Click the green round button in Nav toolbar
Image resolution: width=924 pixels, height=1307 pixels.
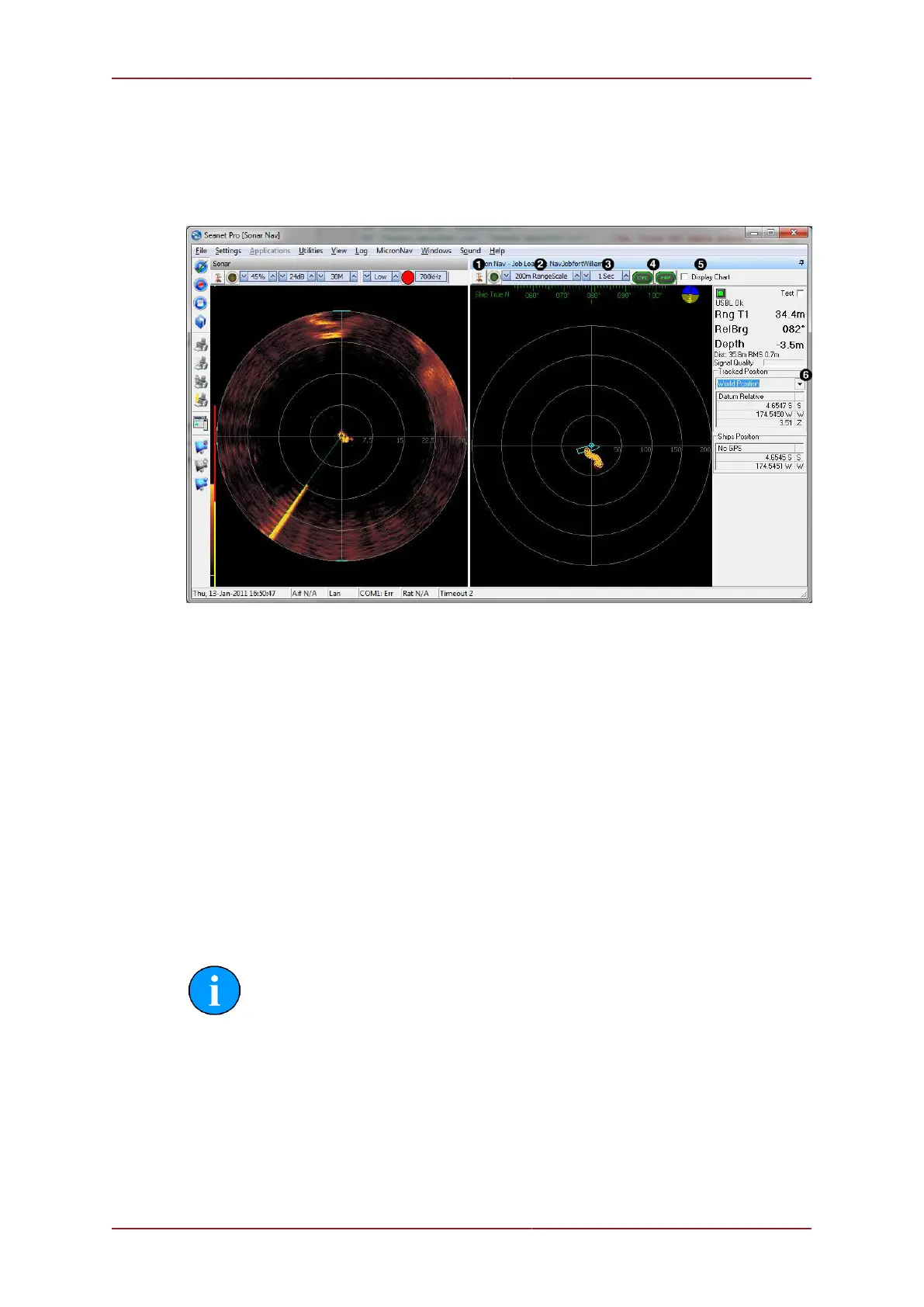tap(493, 277)
